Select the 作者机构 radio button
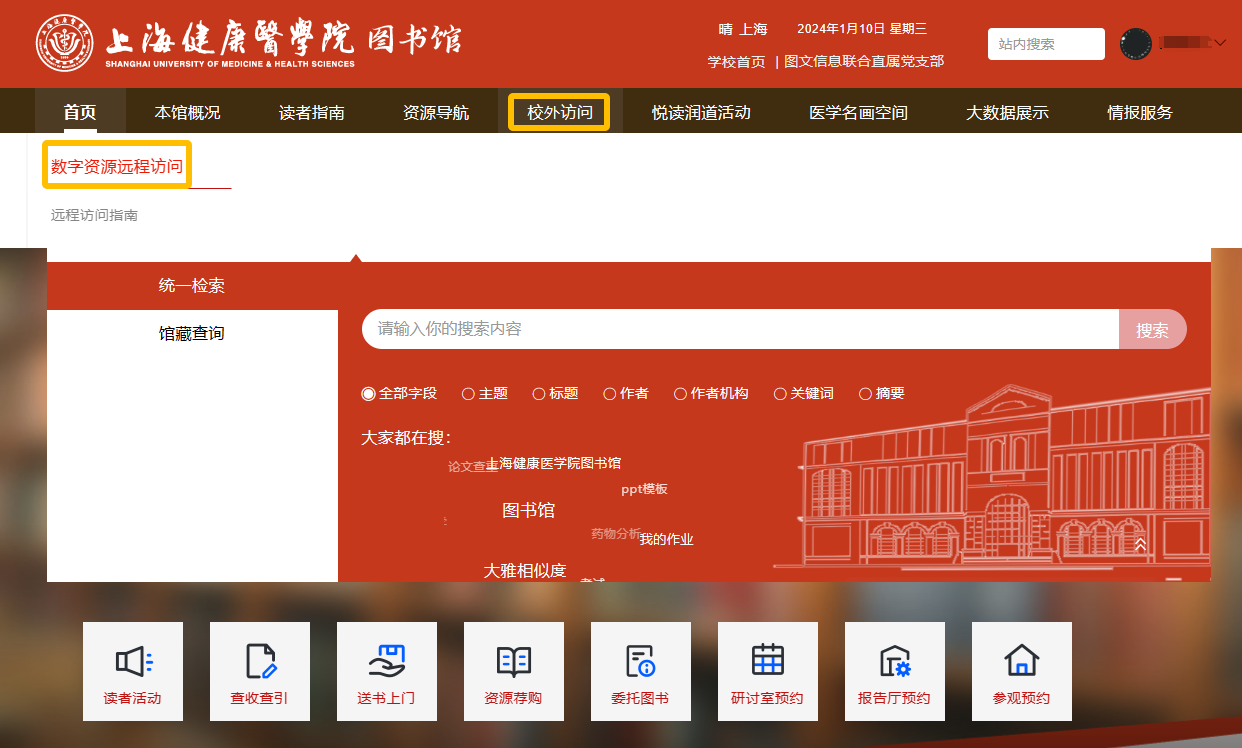The width and height of the screenshot is (1242, 748). [x=680, y=394]
